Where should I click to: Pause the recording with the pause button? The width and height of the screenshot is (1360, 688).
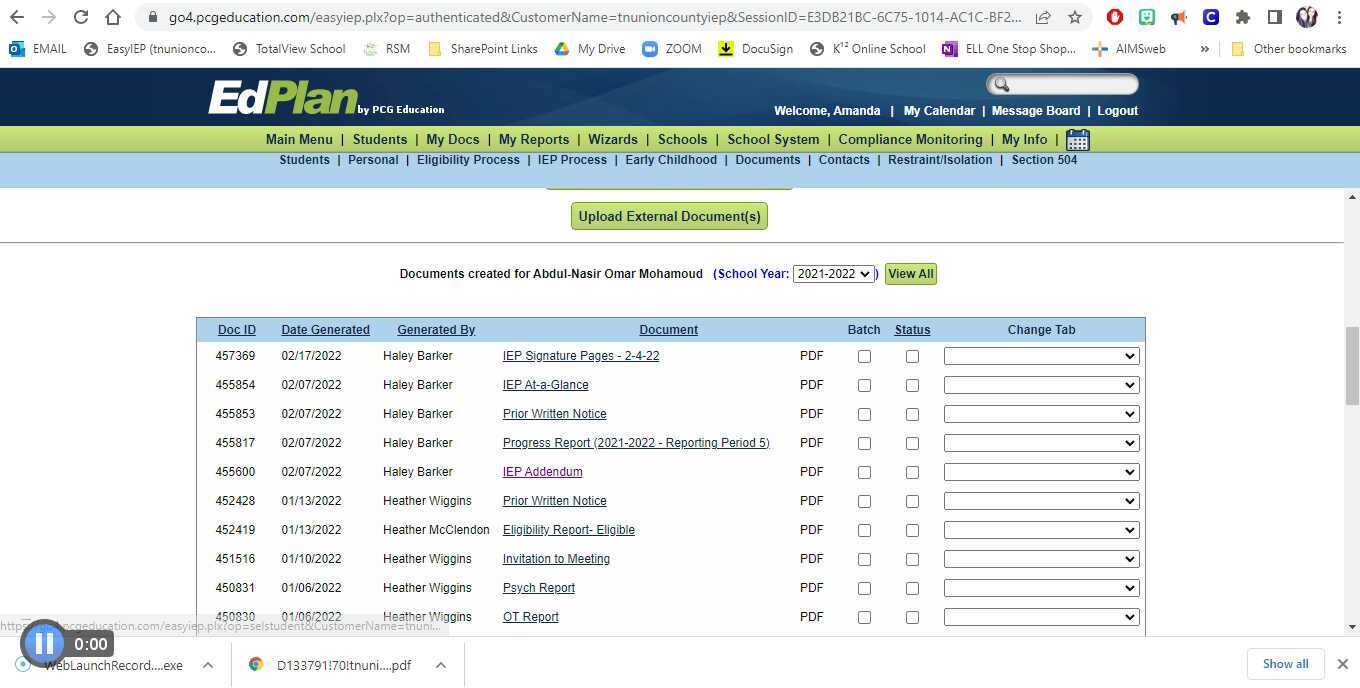click(44, 643)
